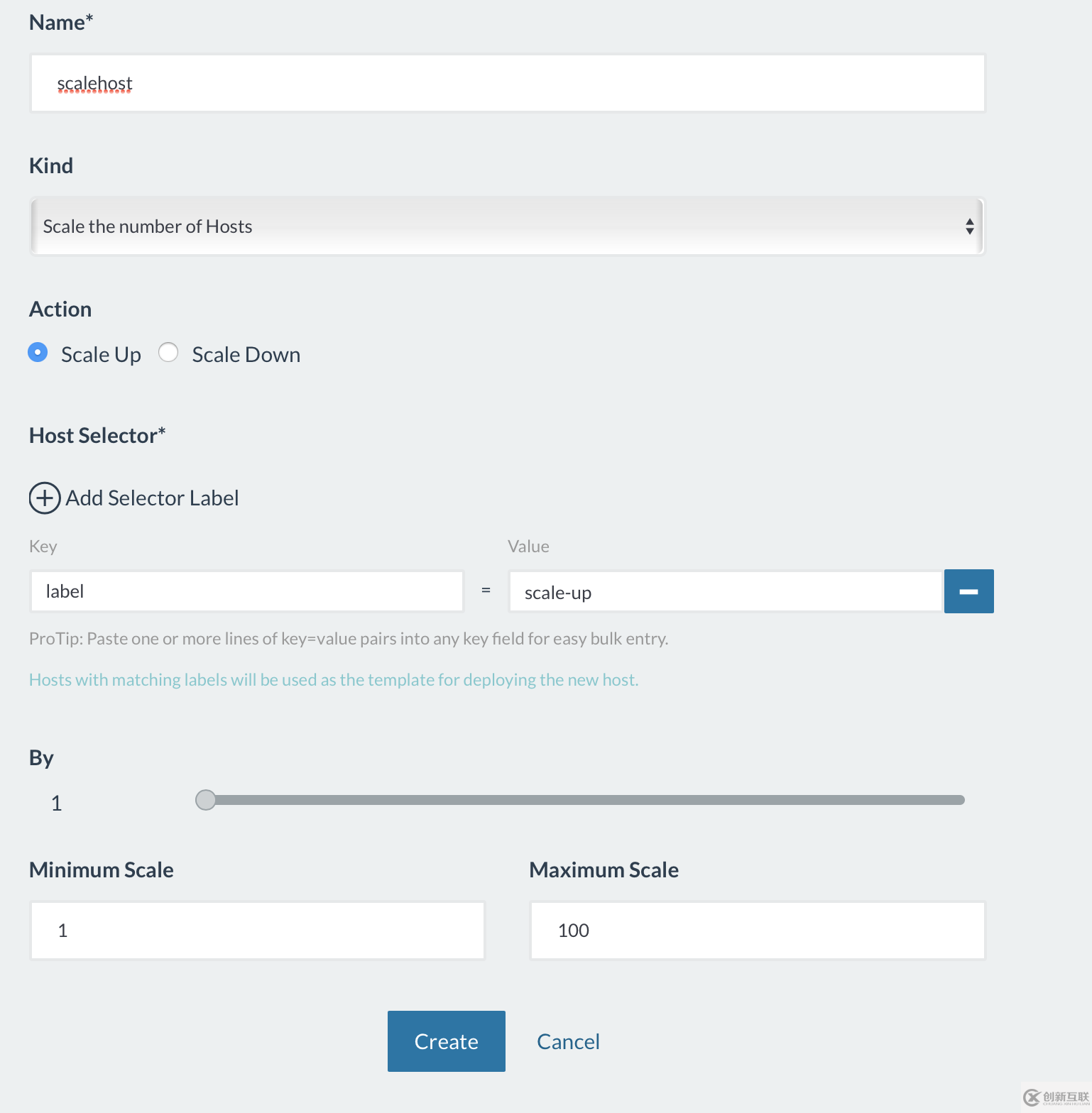
Task: Select the Scale Down radio button
Action: tap(168, 352)
